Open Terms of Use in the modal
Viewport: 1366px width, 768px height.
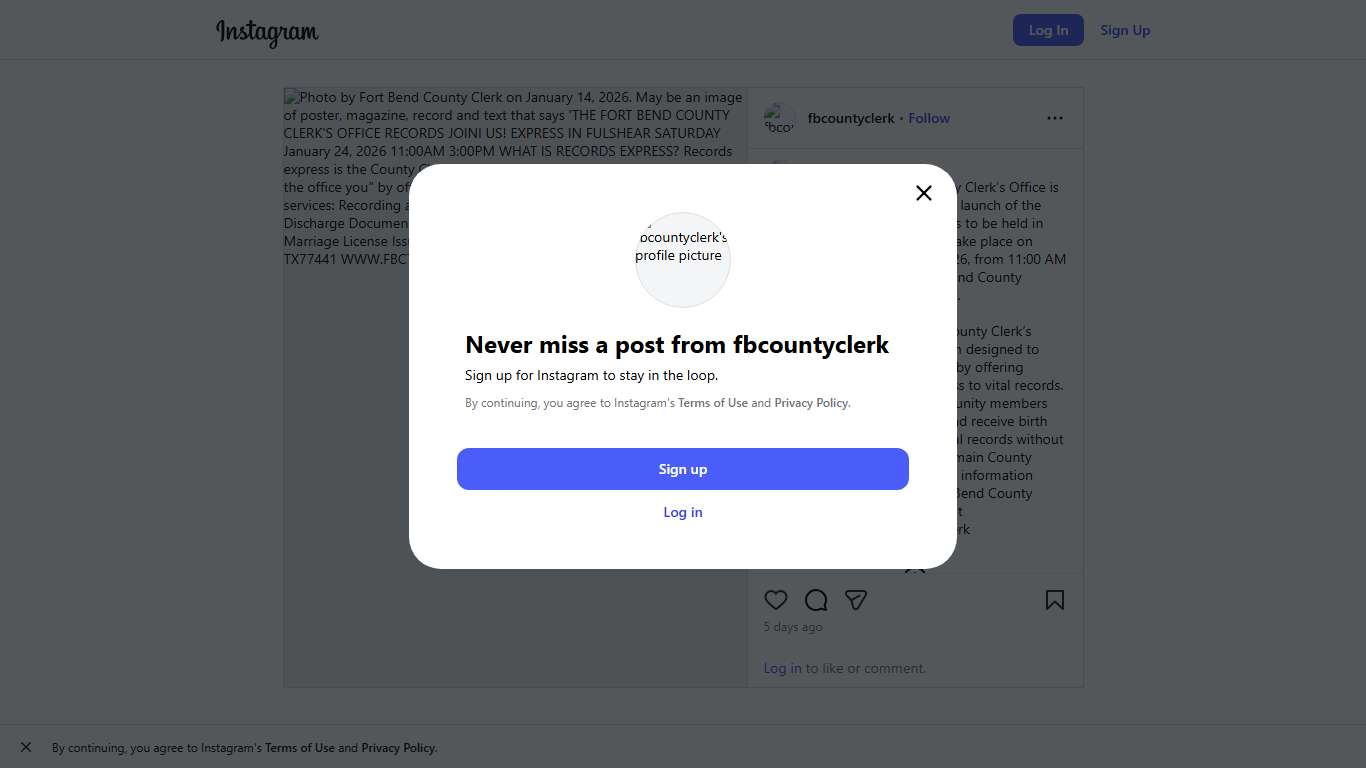tap(713, 403)
